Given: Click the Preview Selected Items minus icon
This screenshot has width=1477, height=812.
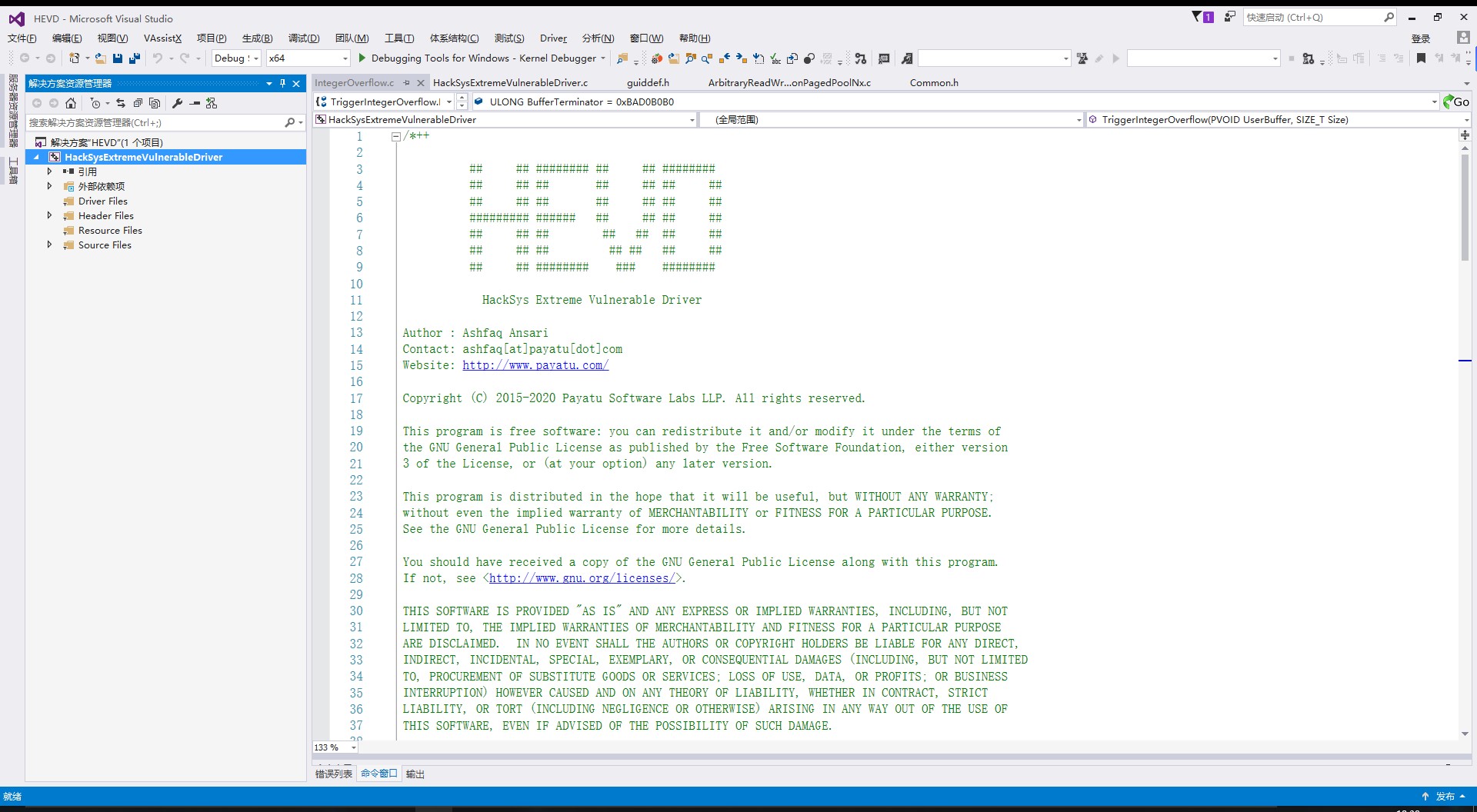Looking at the screenshot, I should [x=195, y=103].
